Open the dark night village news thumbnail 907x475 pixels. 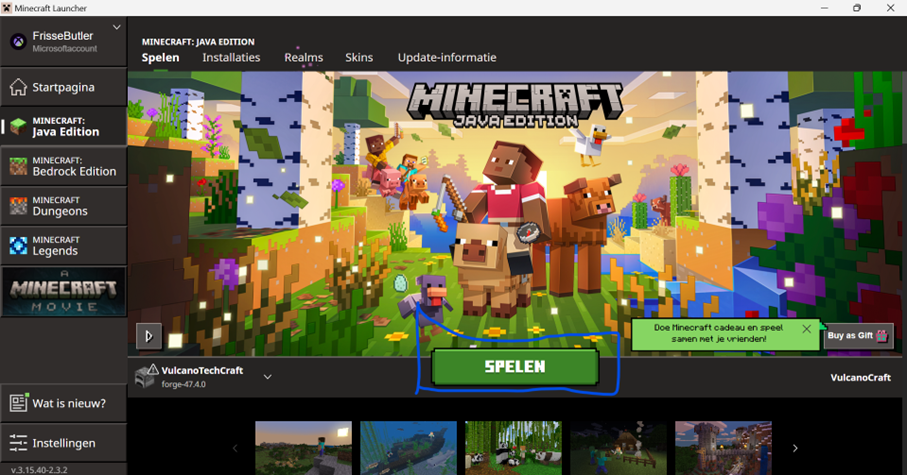(618, 448)
